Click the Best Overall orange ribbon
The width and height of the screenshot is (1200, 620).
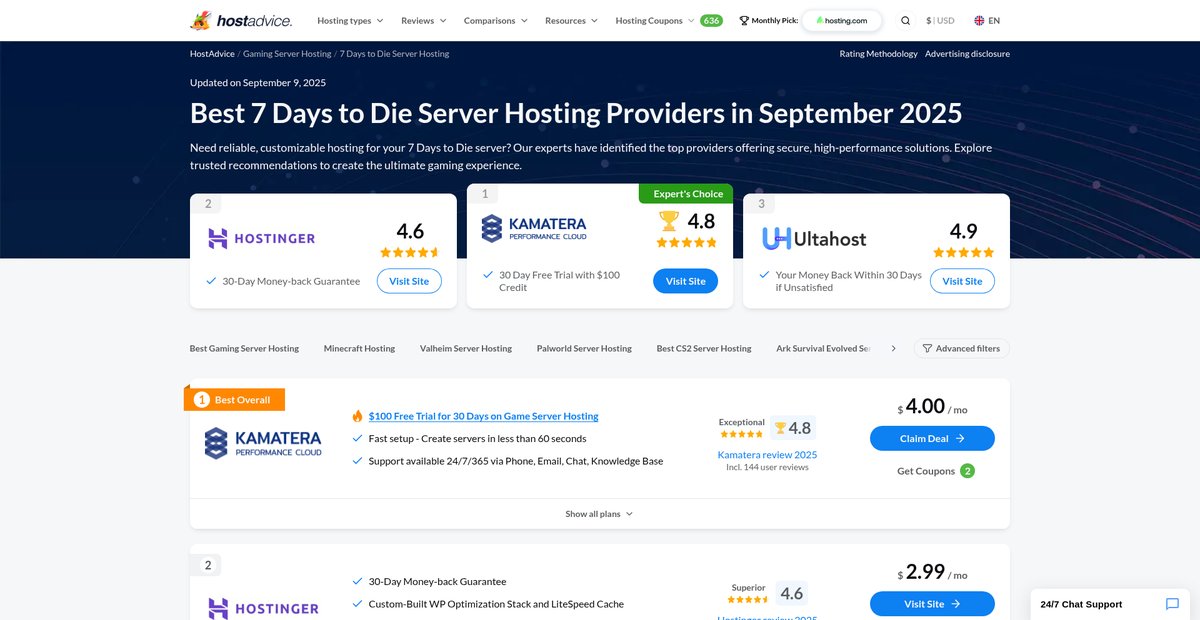(235, 399)
